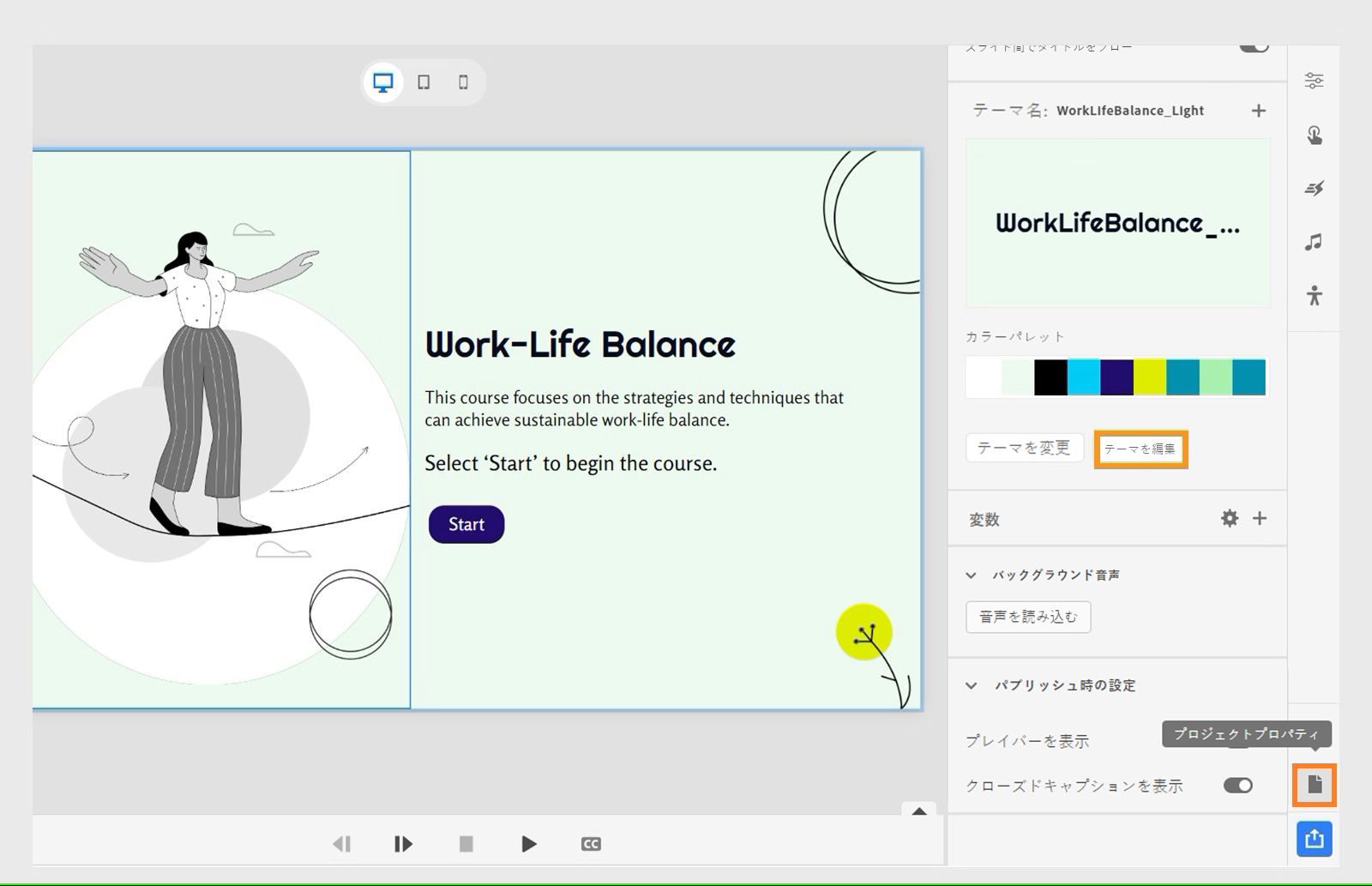Click the カラーパレット label
Screen dimensions: 1372x886
coord(1015,336)
